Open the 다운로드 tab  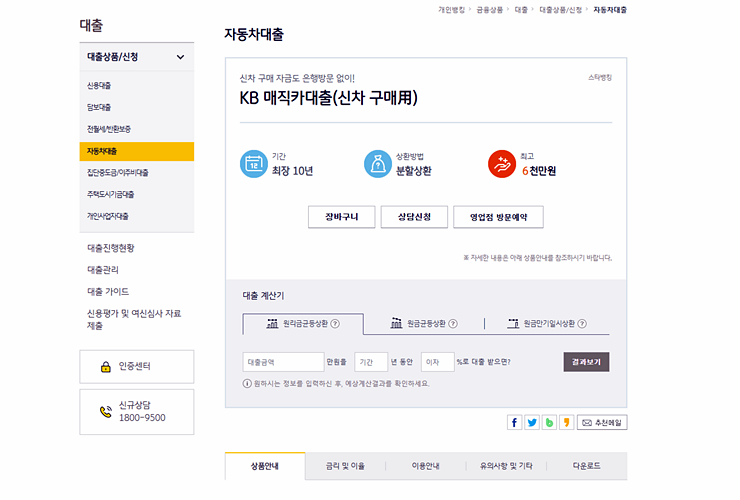pyautogui.click(x=587, y=466)
